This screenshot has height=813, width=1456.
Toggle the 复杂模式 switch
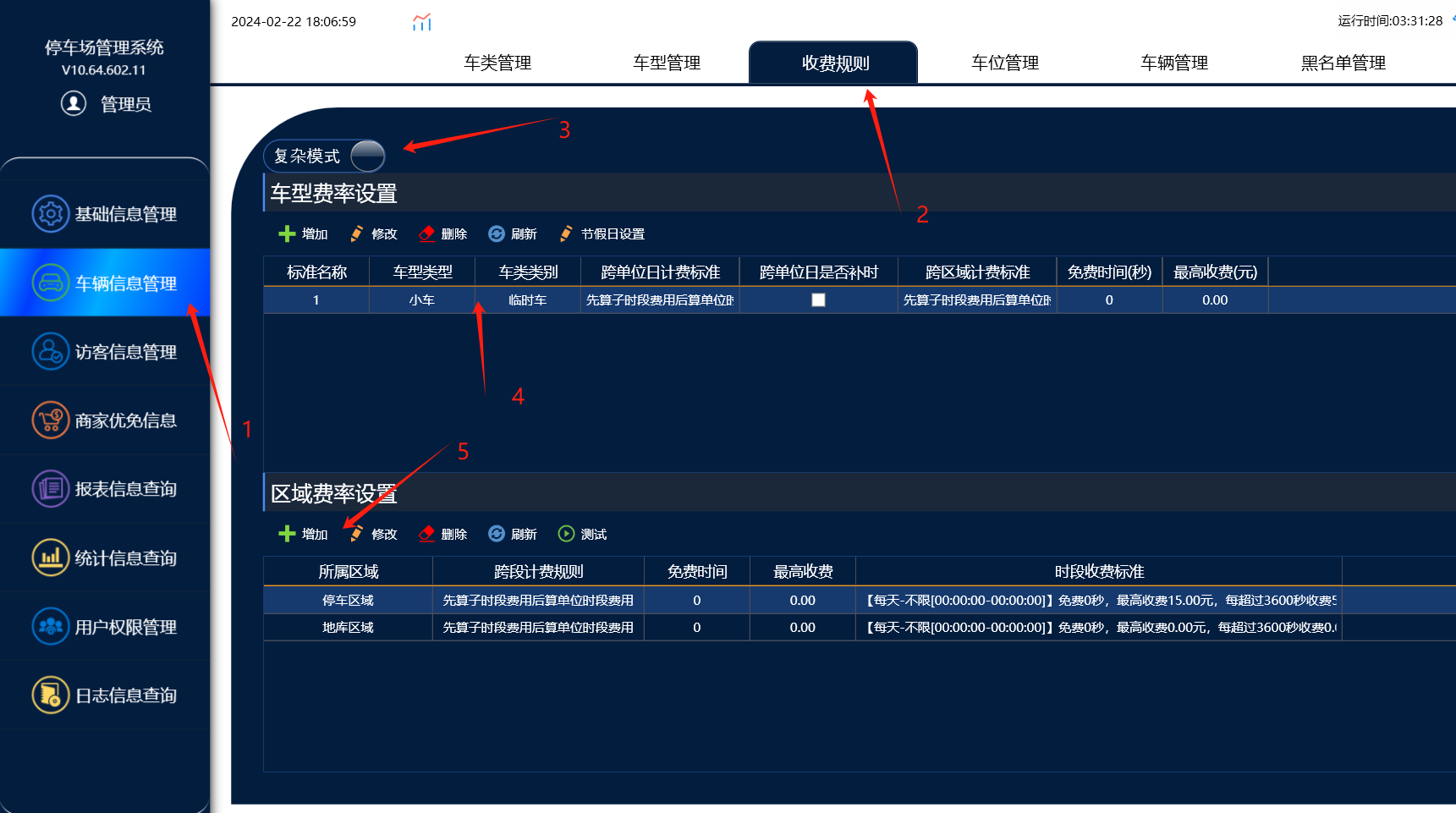coord(367,156)
